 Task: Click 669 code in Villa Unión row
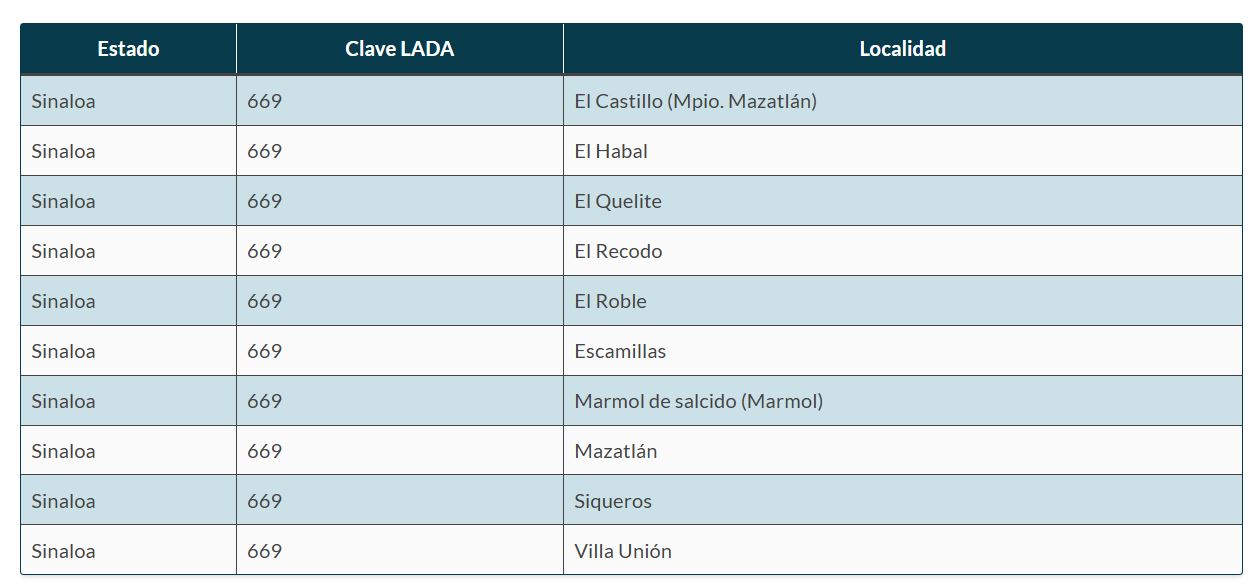pyautogui.click(x=265, y=551)
